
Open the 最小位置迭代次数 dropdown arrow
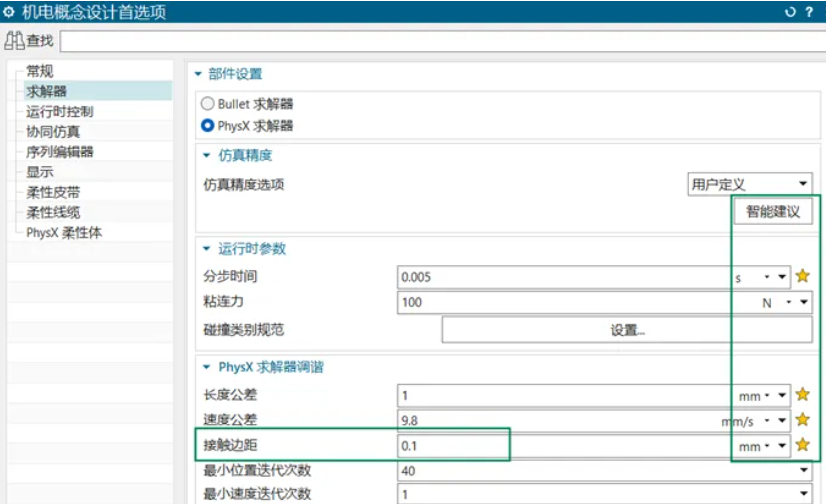(x=804, y=470)
